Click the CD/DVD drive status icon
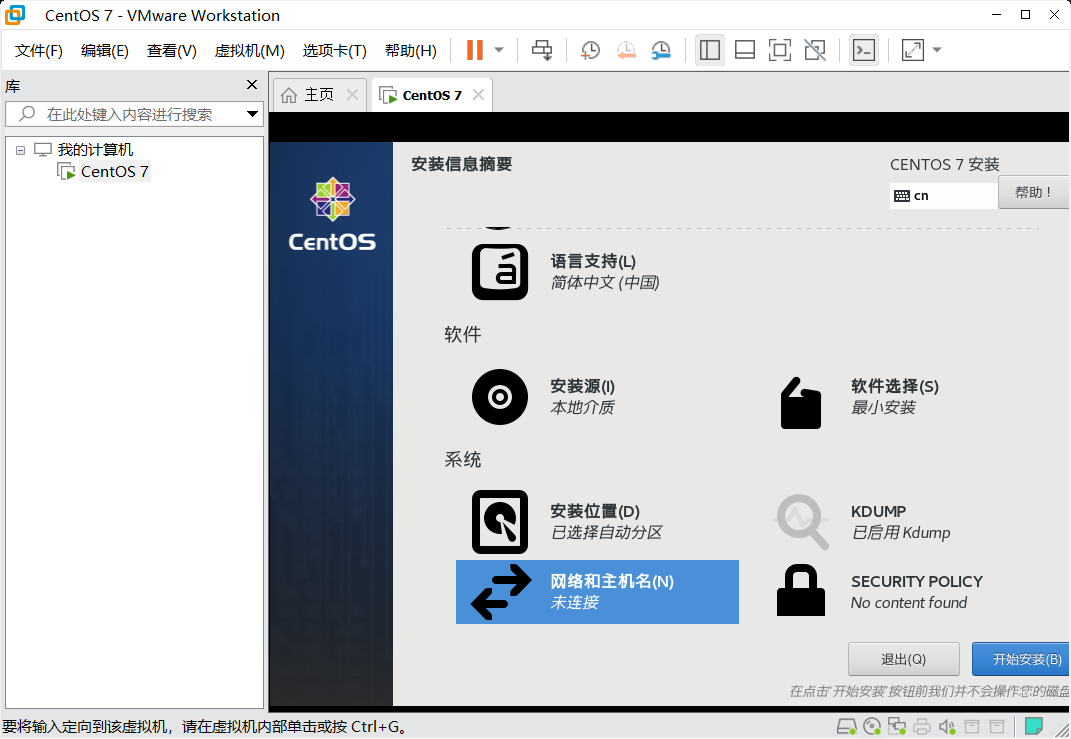This screenshot has width=1071, height=739. coord(872,726)
